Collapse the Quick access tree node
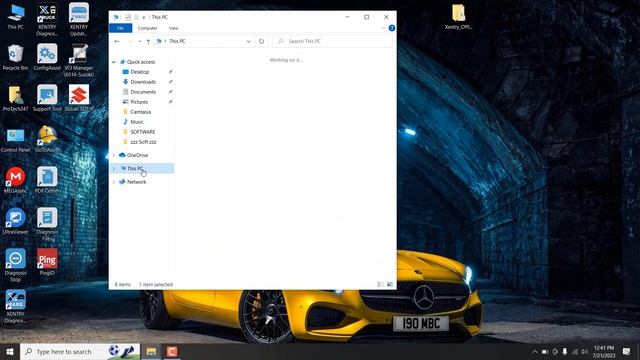 114,62
